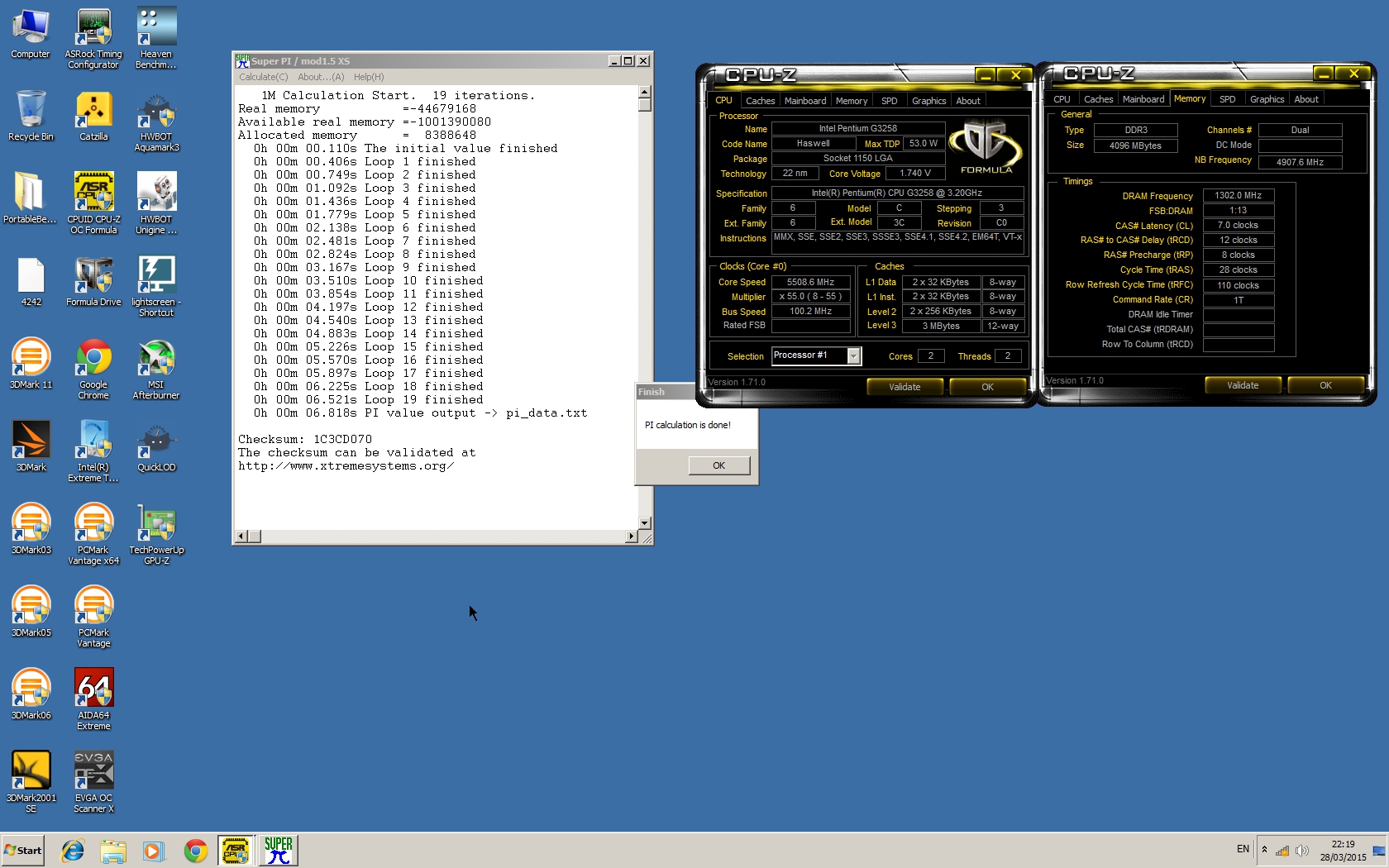The height and width of the screenshot is (868, 1389).
Task: Open TechPowerUp GPU-Z shortcut
Action: (x=156, y=534)
